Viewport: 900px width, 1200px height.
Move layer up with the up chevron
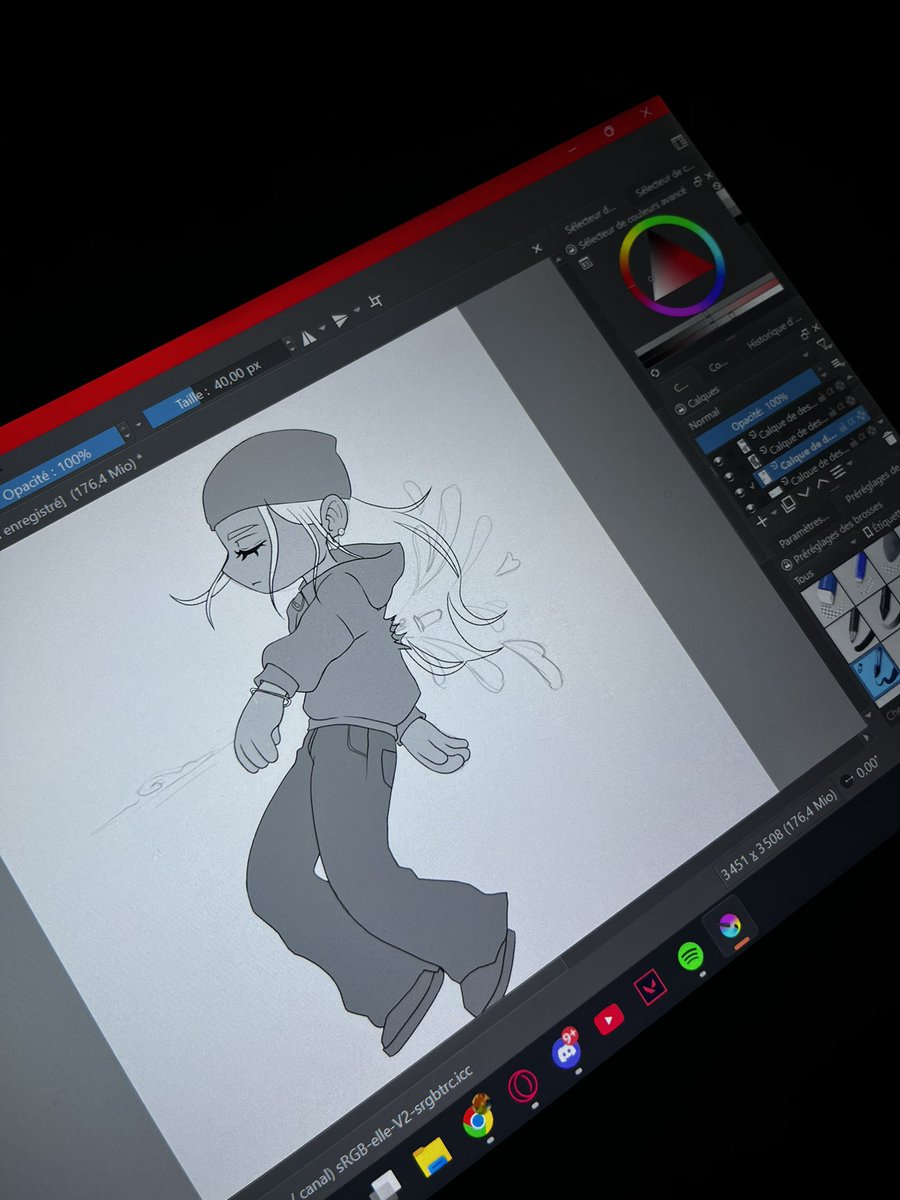[x=822, y=482]
